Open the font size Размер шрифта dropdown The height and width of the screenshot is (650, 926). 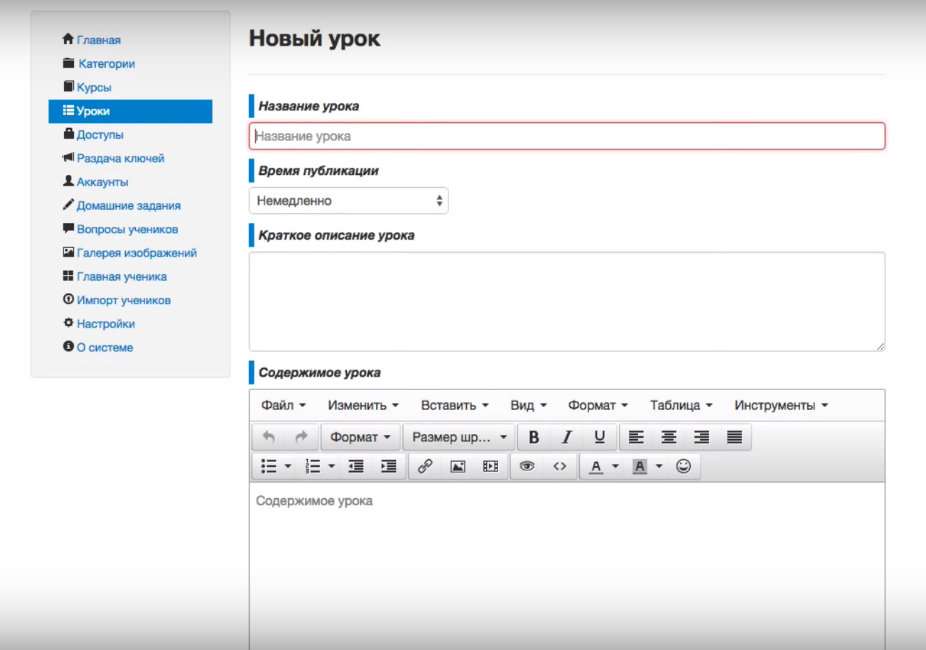(458, 437)
